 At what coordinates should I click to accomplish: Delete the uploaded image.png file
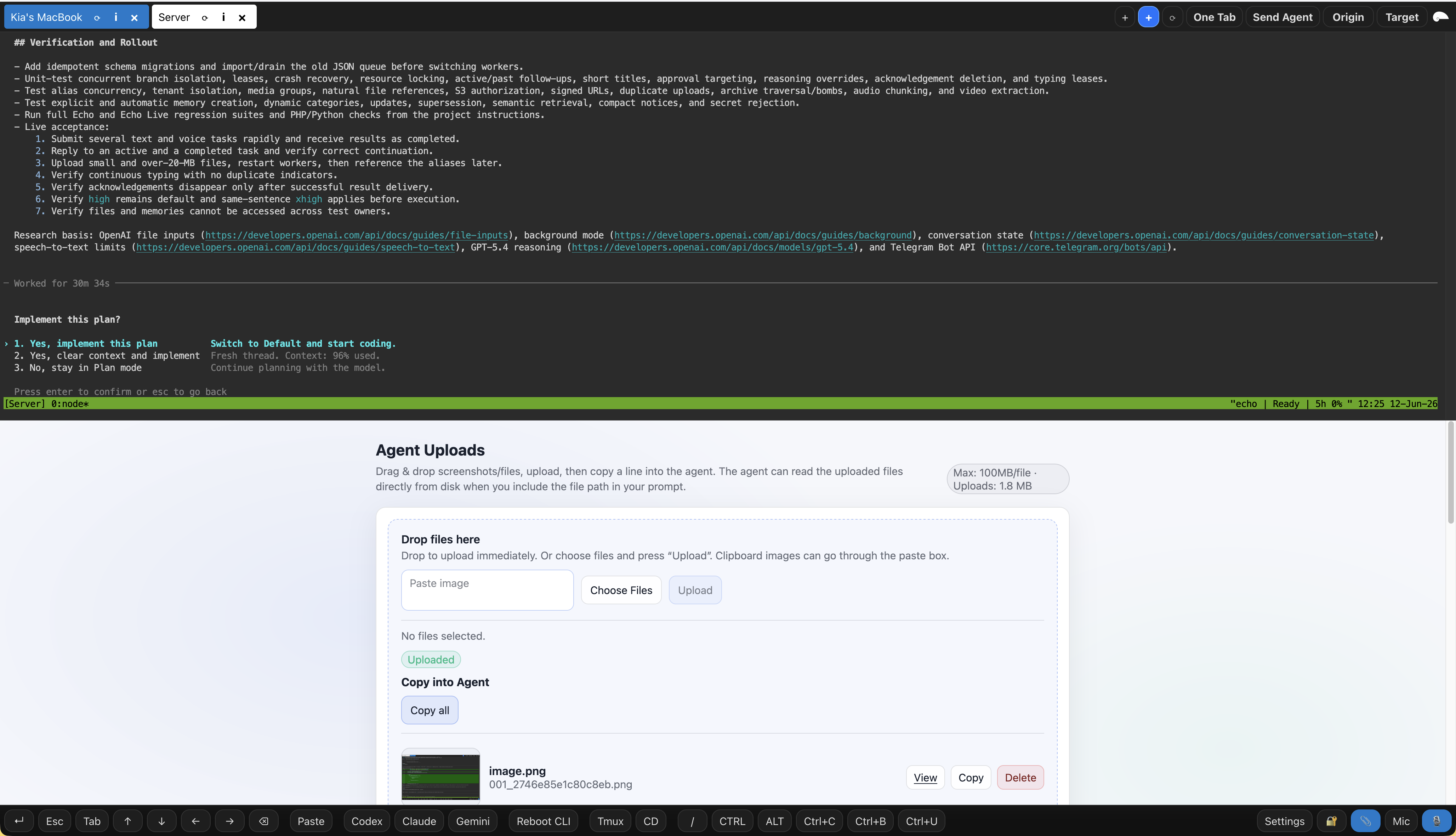(1020, 778)
